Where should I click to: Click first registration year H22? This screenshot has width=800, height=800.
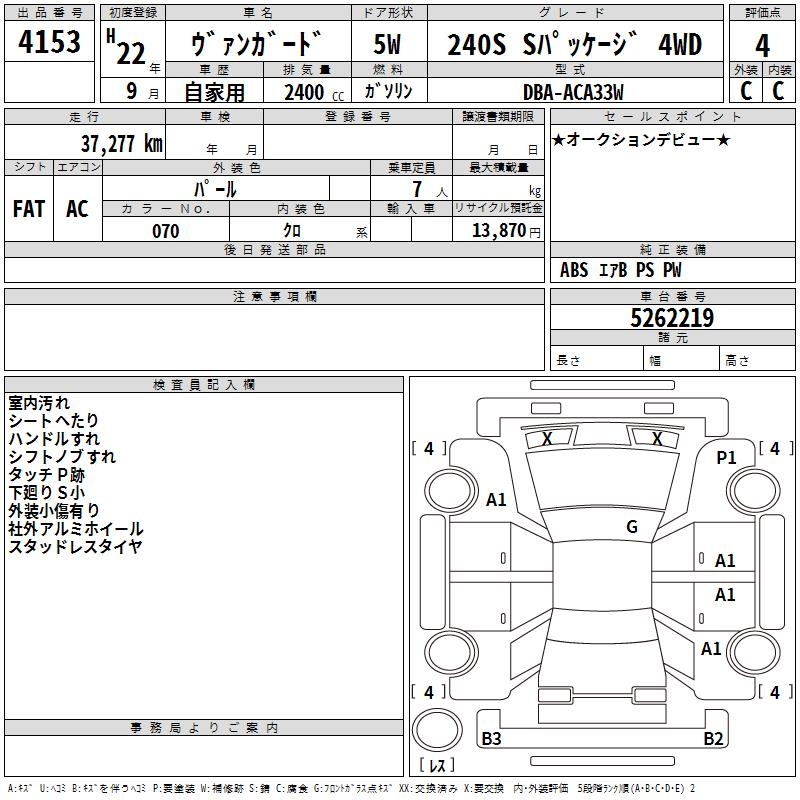click(x=127, y=47)
